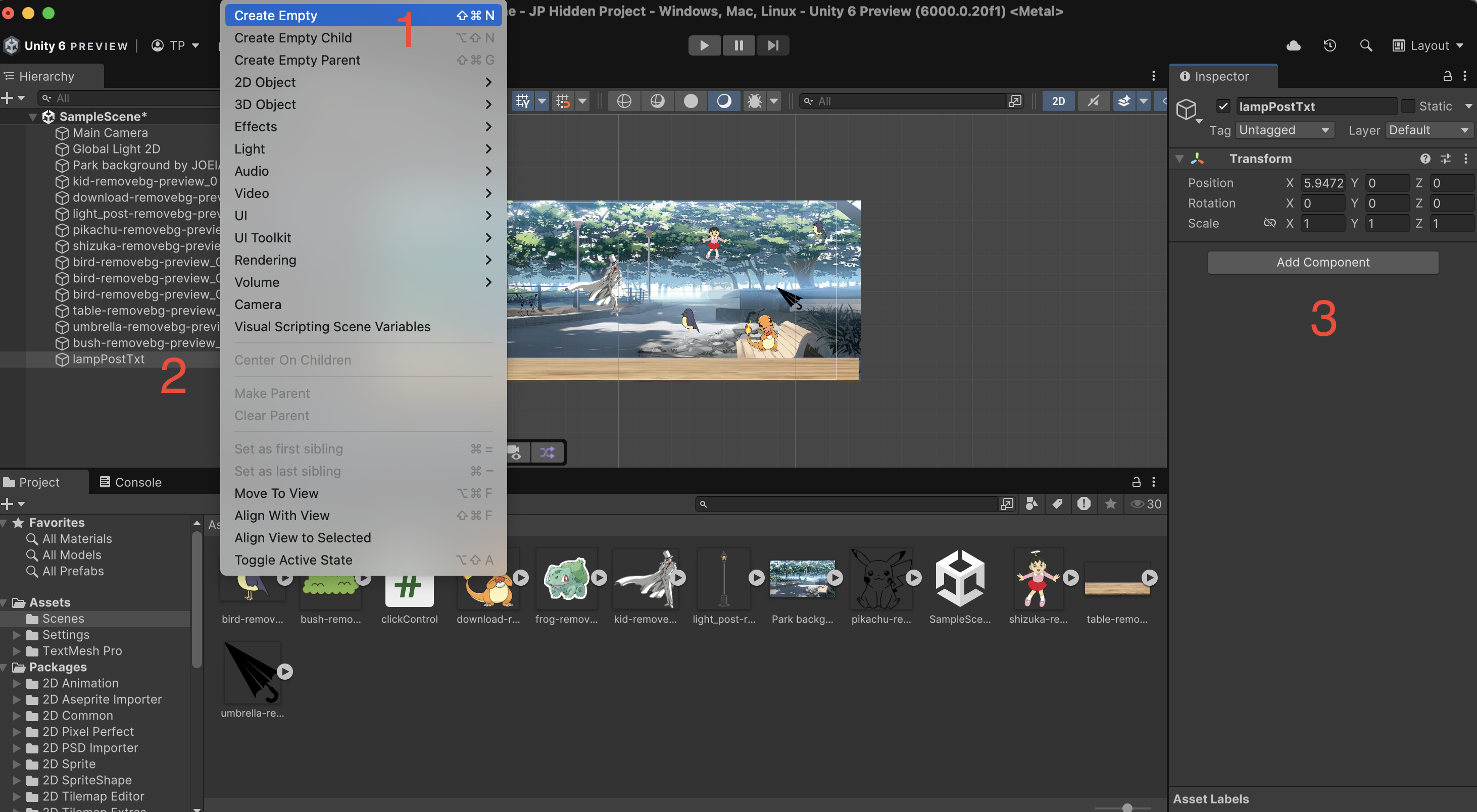1477x812 pixels.
Task: Click the search by label icon in Project
Action: click(x=1057, y=503)
